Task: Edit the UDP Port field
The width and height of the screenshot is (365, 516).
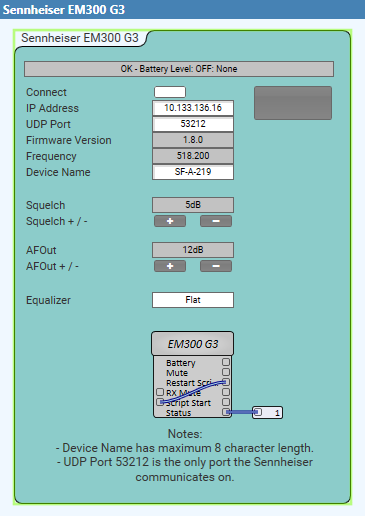Action: click(x=193, y=124)
